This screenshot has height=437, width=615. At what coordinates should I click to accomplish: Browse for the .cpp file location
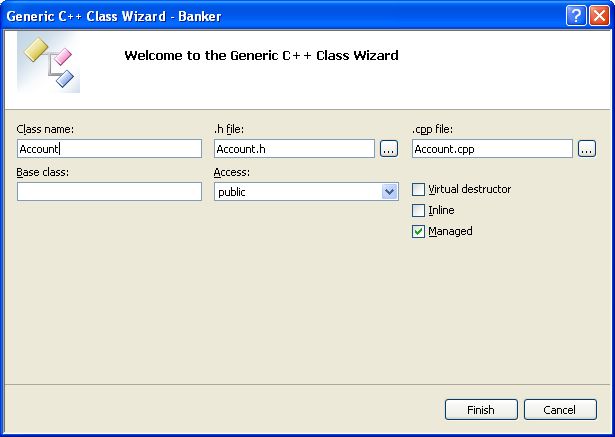click(587, 149)
